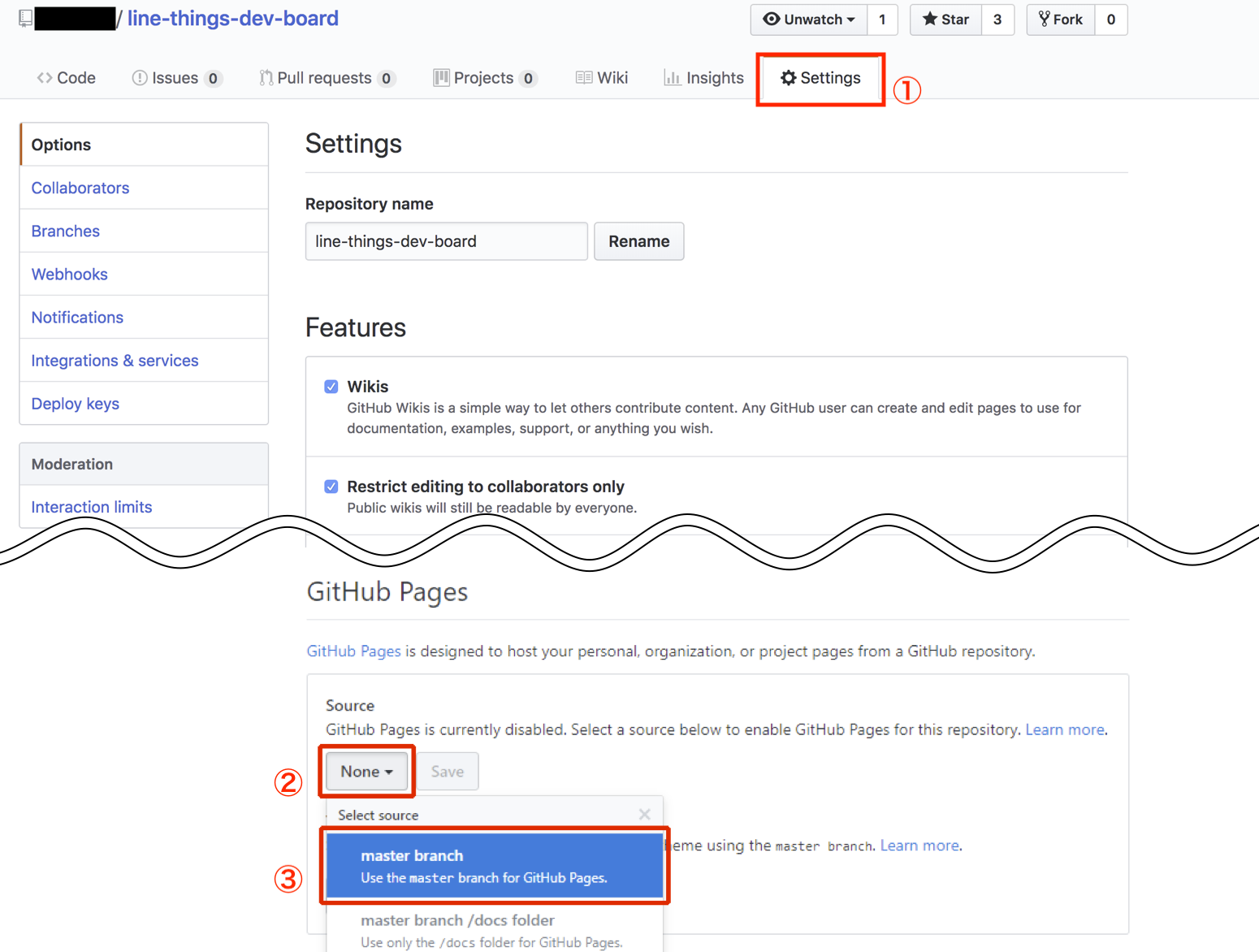
Task: Expand the None source dropdown
Action: click(x=367, y=772)
